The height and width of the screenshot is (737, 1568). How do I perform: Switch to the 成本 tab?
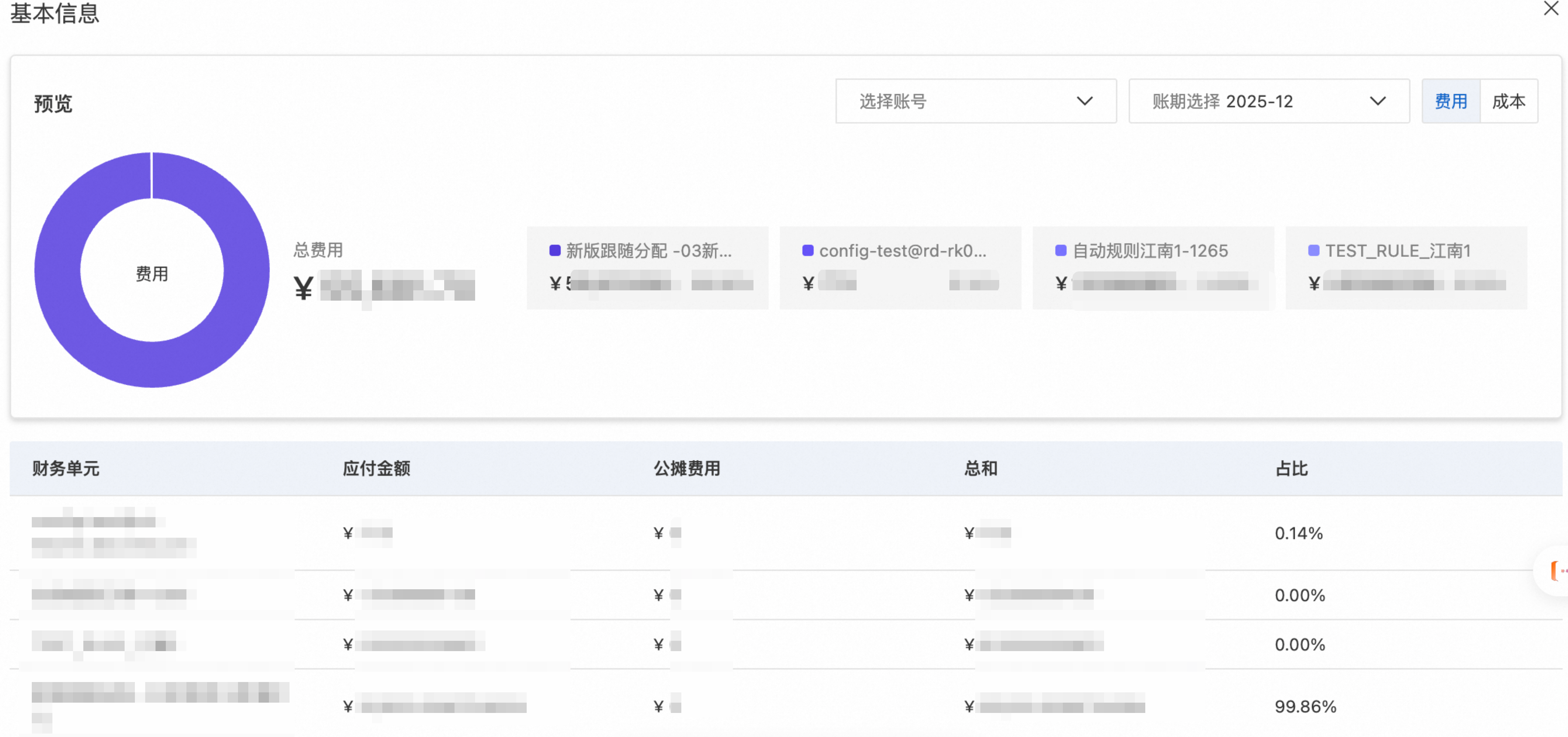pos(1508,101)
